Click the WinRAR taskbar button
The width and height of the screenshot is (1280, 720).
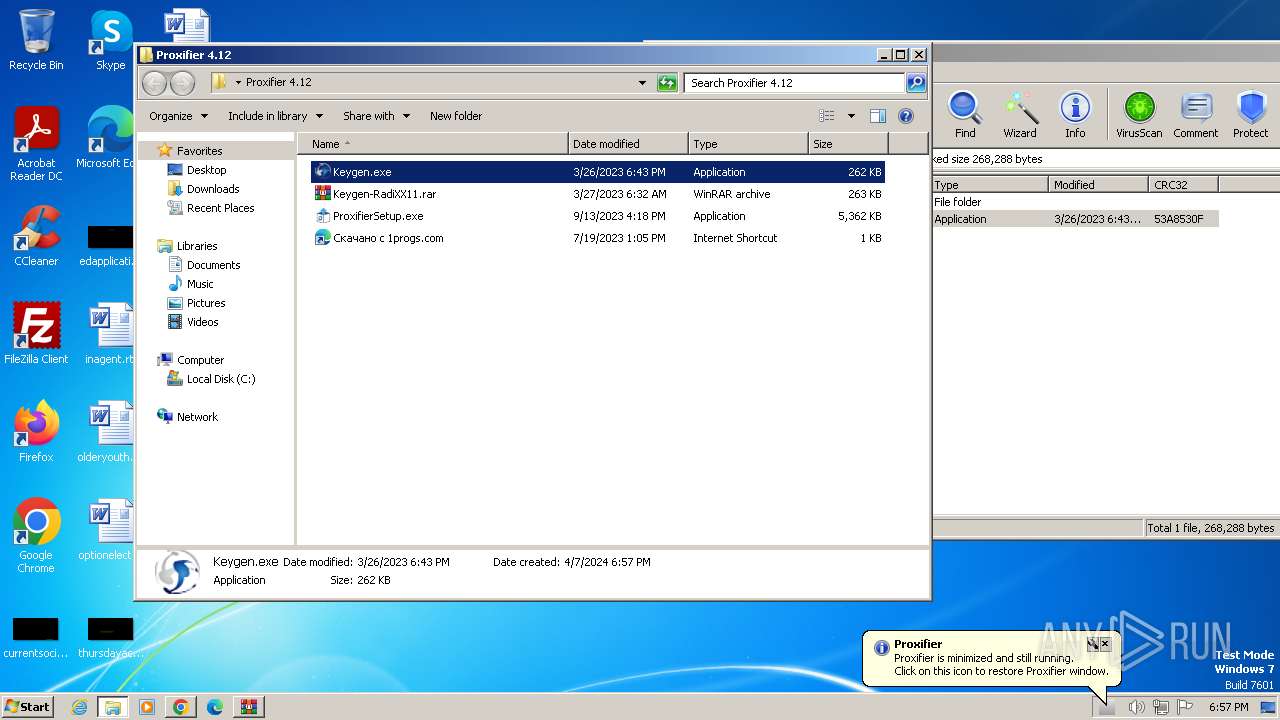coord(248,707)
